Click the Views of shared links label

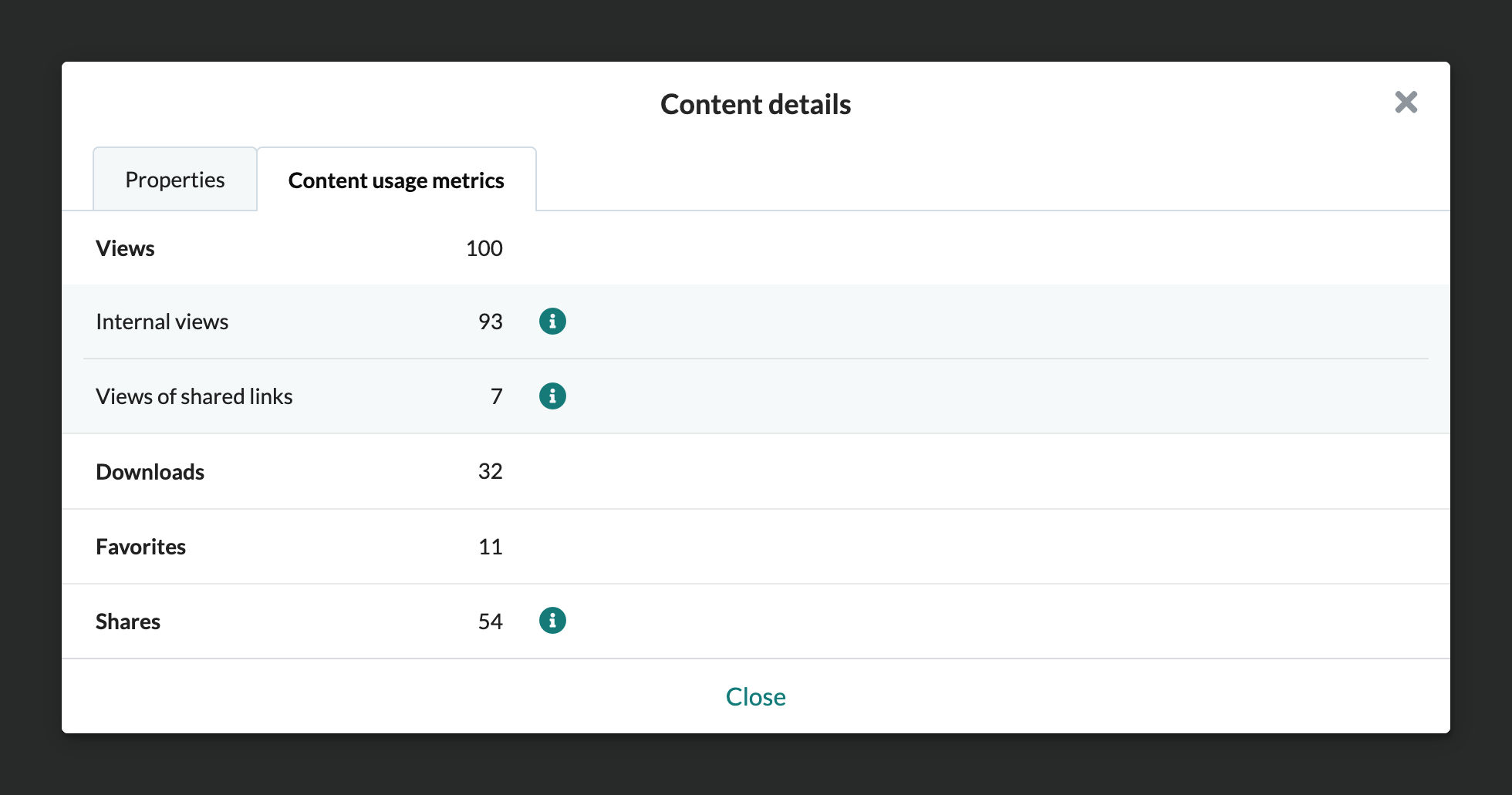pos(194,396)
